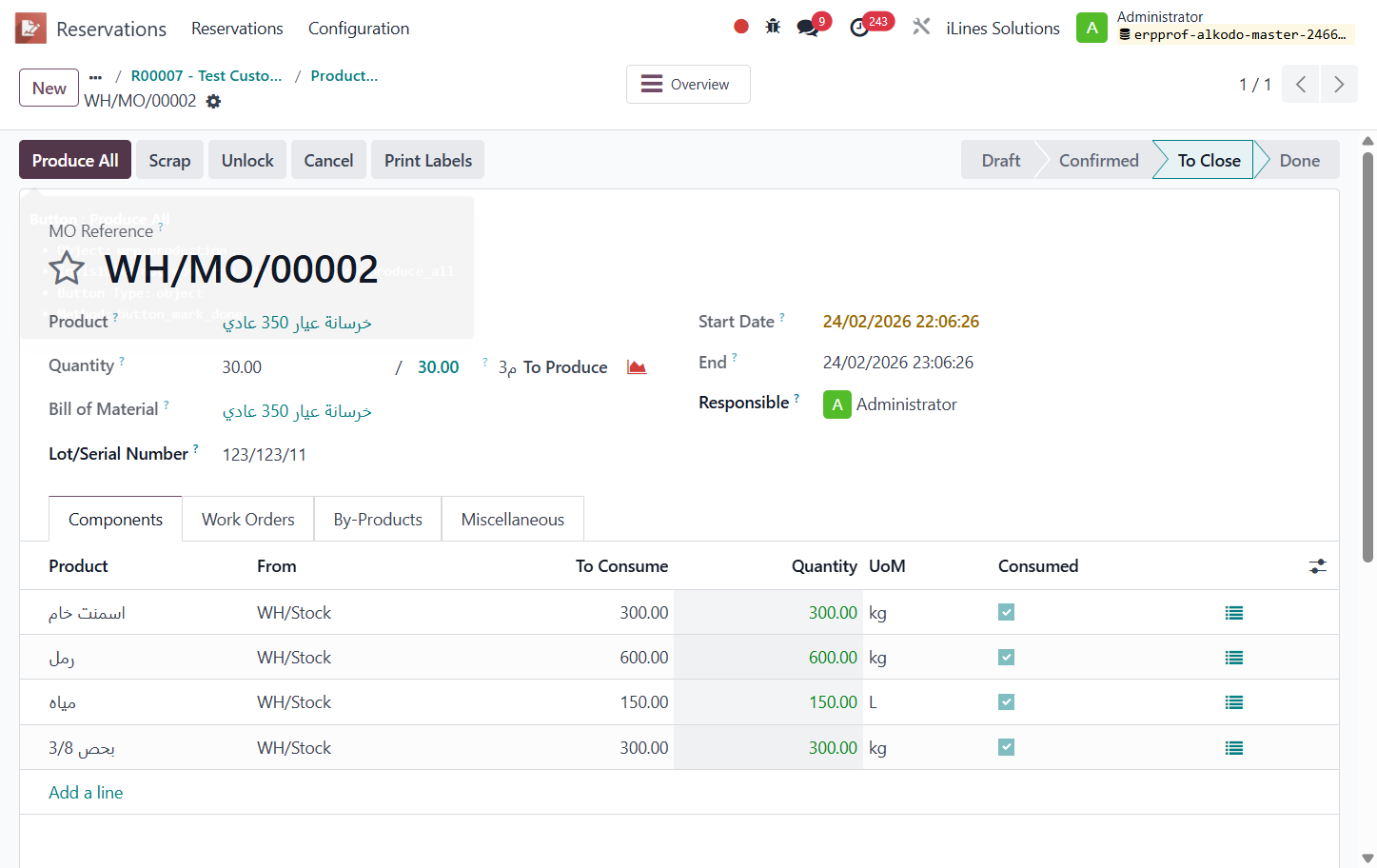Open the R00007 - Test Custo... breadcrumb link
This screenshot has height=868, width=1377.
[207, 76]
